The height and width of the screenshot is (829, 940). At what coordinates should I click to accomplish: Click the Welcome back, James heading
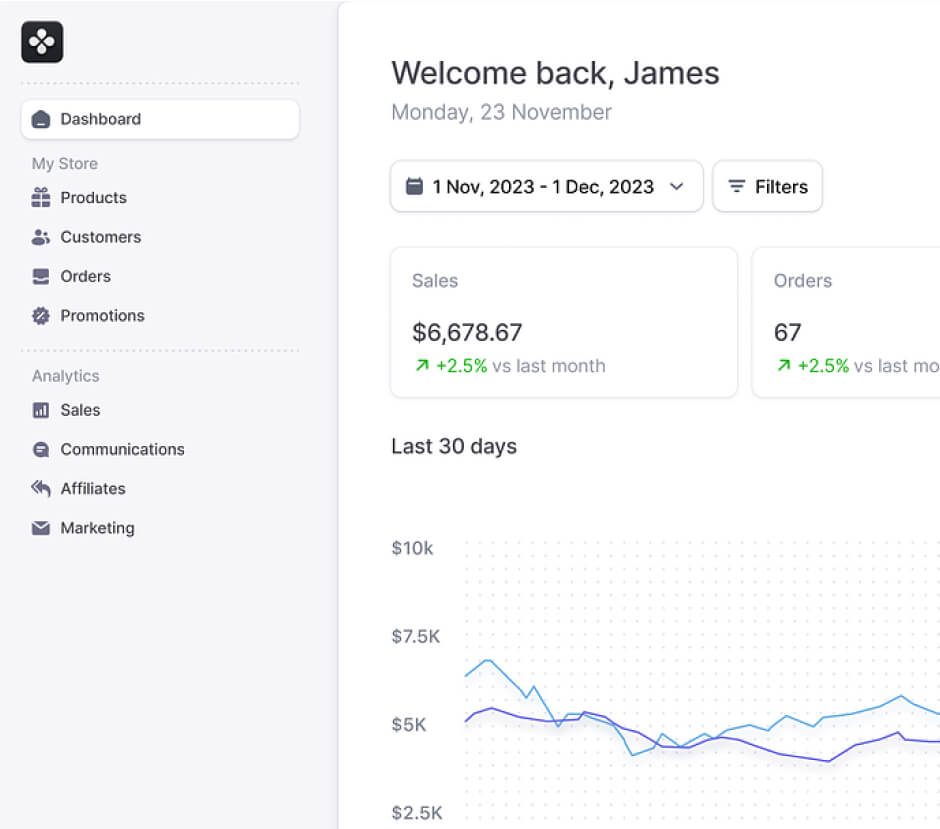[x=555, y=73]
